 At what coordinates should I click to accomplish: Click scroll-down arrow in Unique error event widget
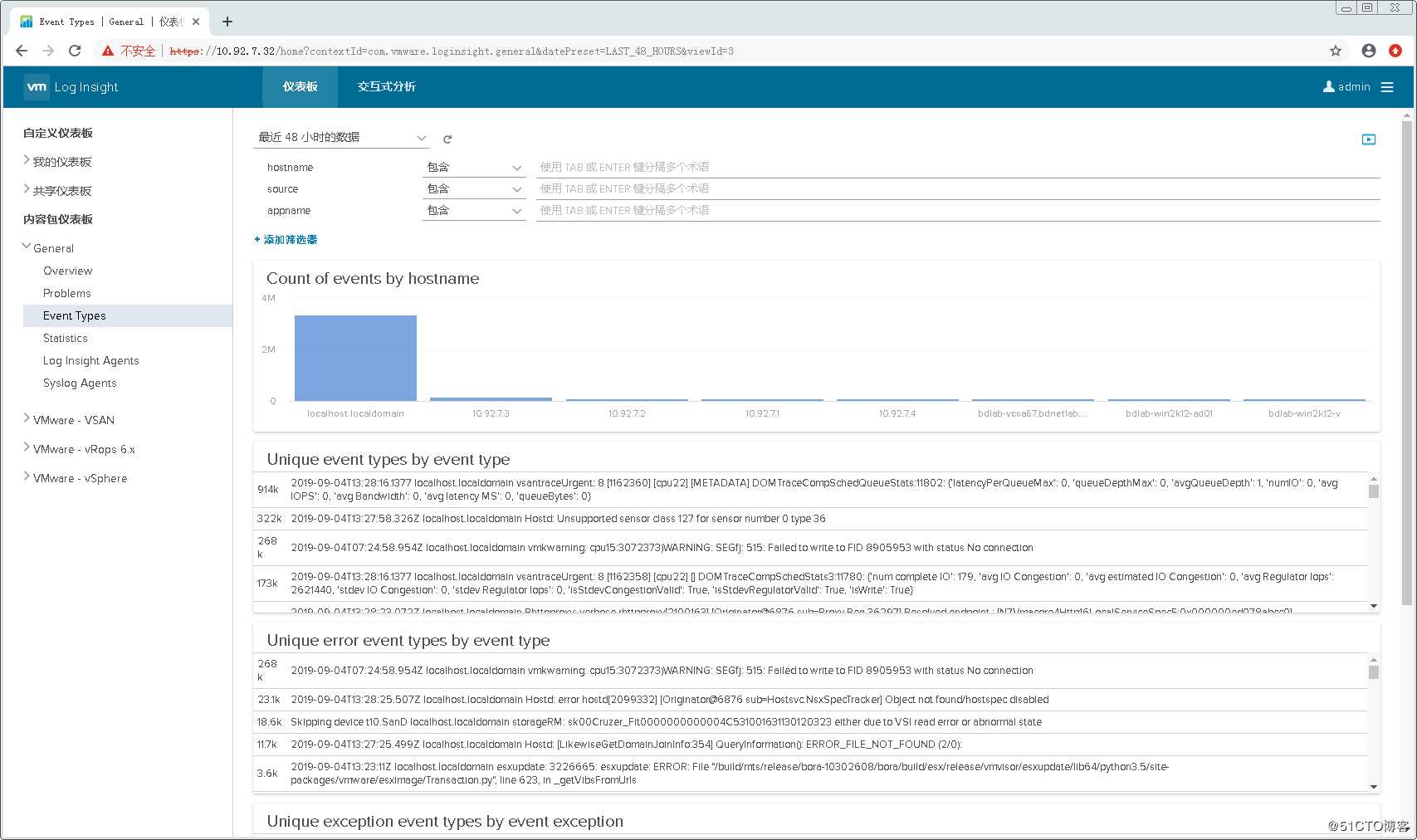[x=1374, y=787]
